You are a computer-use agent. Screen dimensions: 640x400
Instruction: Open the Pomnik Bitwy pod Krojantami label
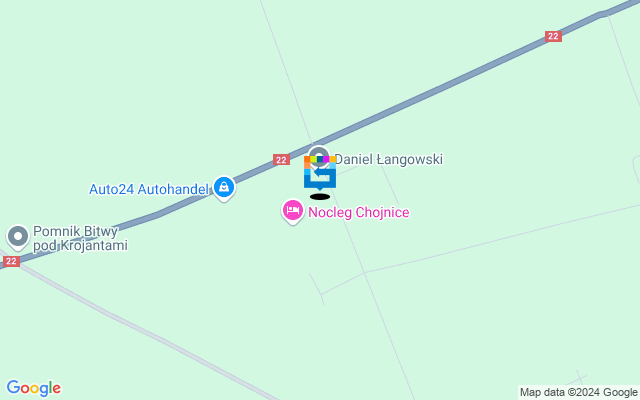(x=80, y=238)
